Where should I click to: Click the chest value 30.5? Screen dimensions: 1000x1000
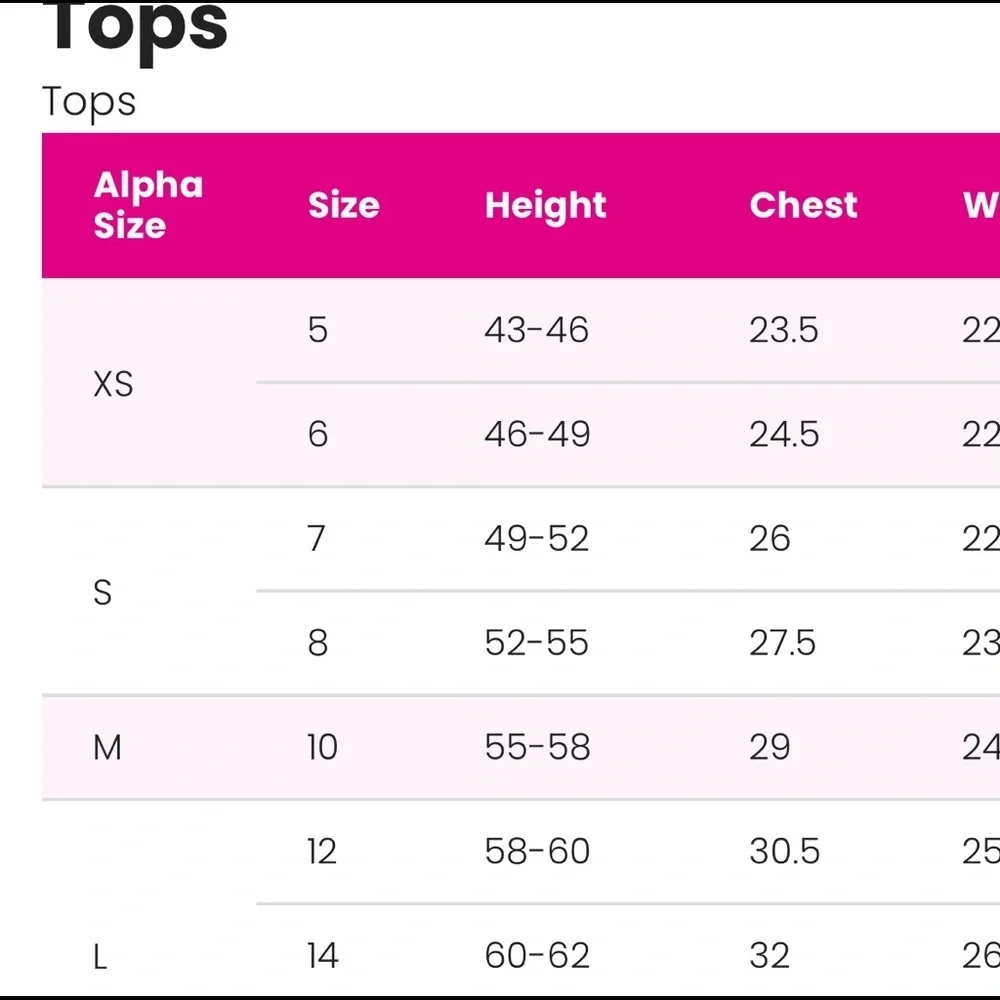[784, 851]
